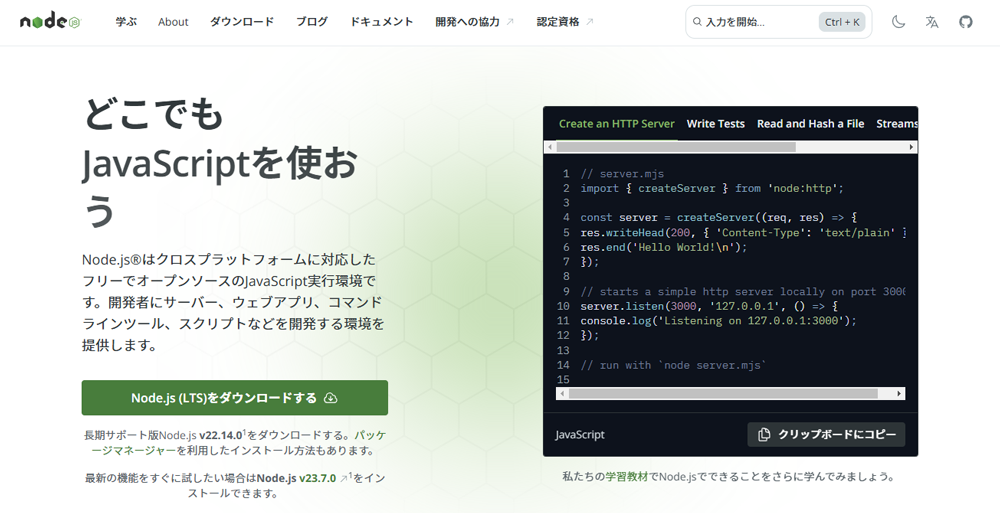Select the Write Tests tab
The height and width of the screenshot is (513, 1000).
(716, 124)
